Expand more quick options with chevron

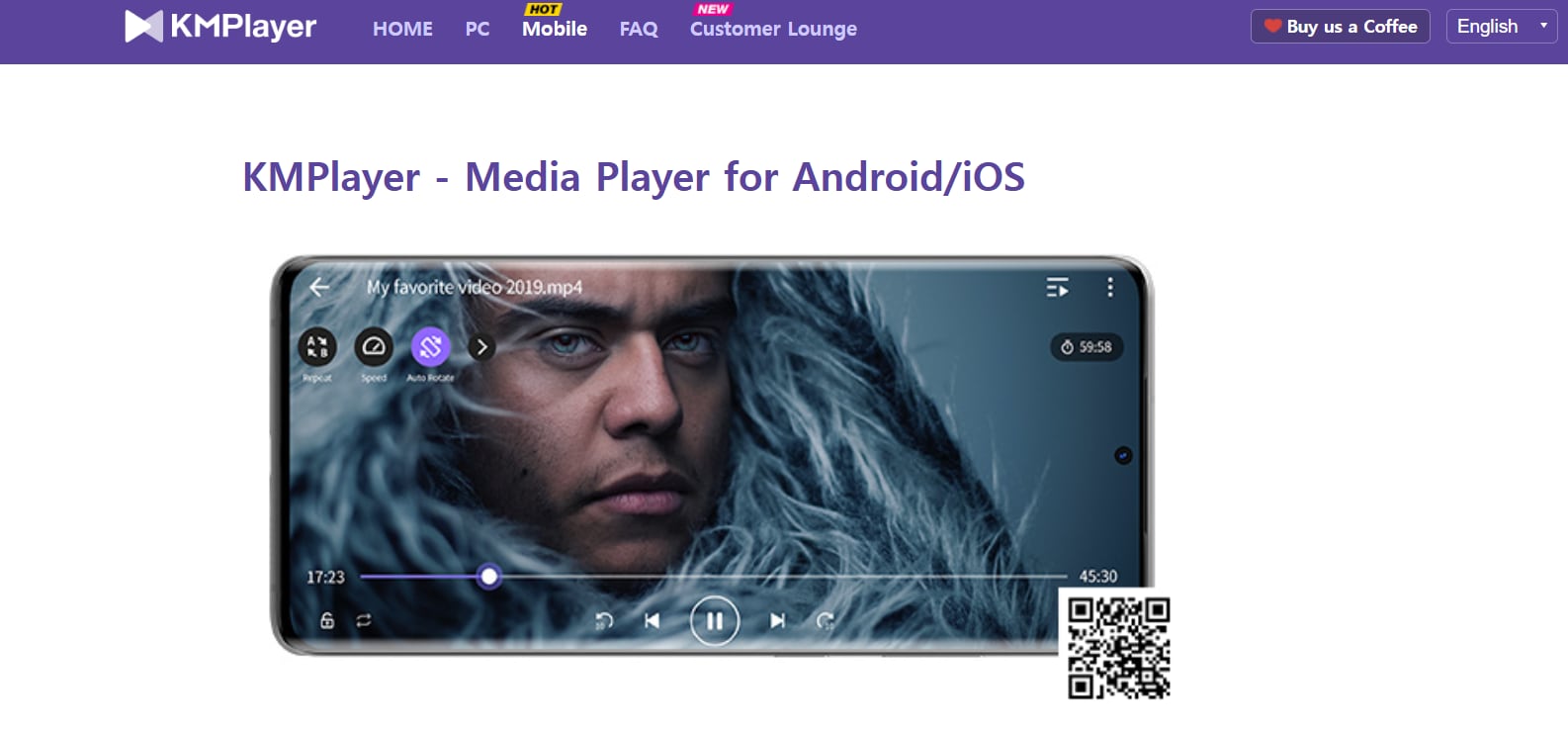(x=481, y=347)
